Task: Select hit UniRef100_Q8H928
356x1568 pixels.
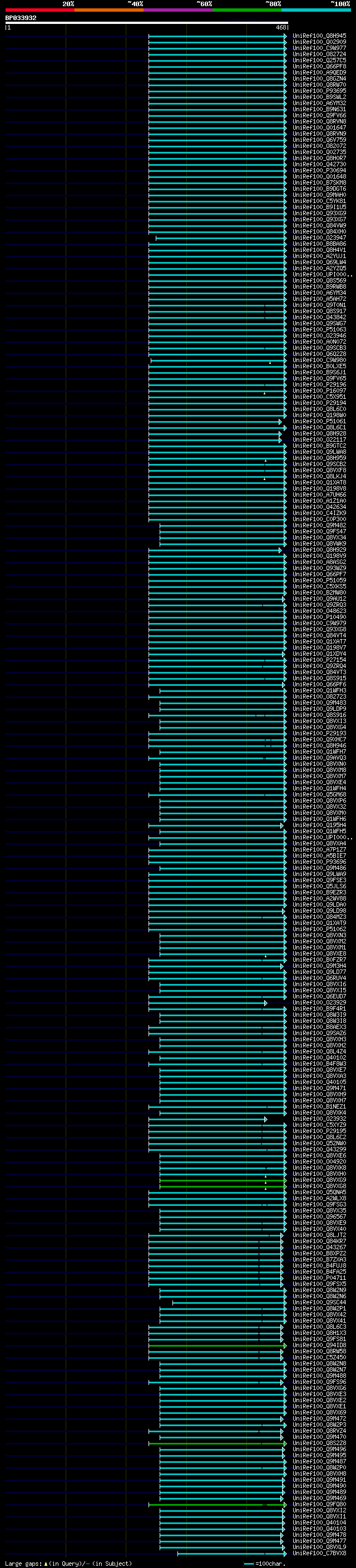Action: [319, 433]
